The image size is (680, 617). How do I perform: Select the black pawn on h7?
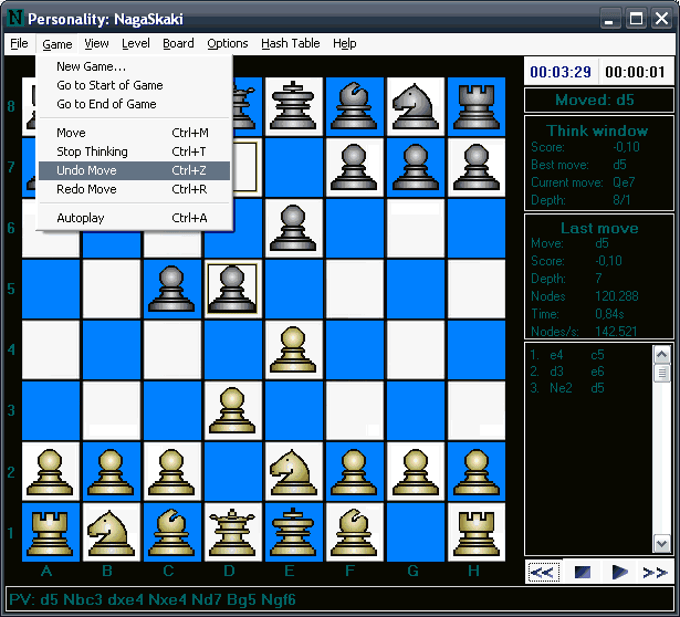pyautogui.click(x=476, y=167)
